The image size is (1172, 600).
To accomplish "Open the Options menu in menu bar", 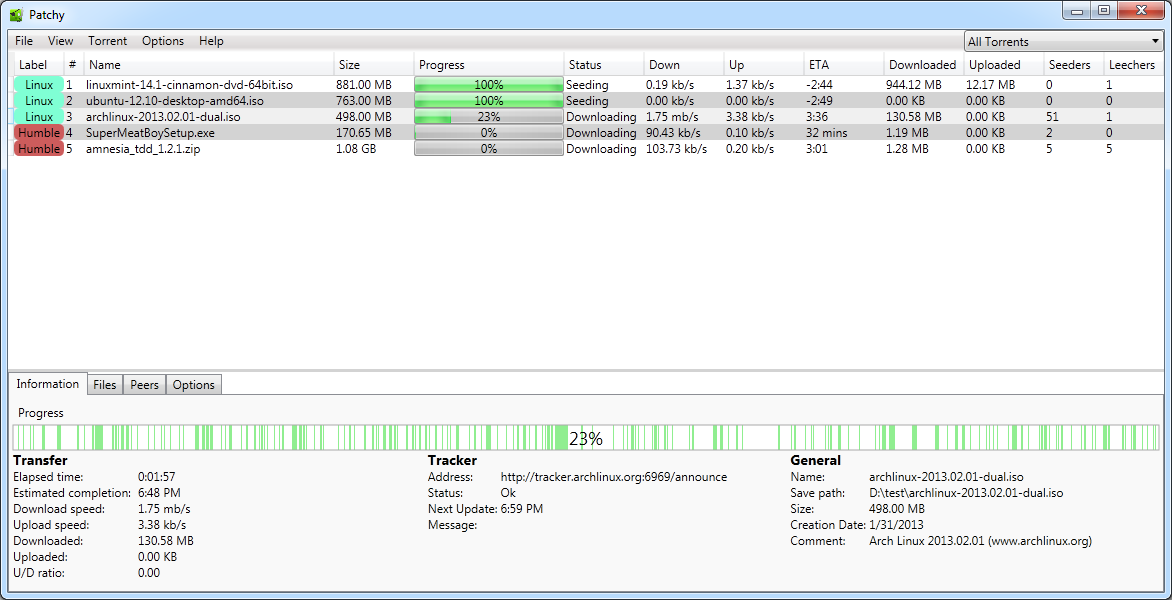I will tap(163, 41).
